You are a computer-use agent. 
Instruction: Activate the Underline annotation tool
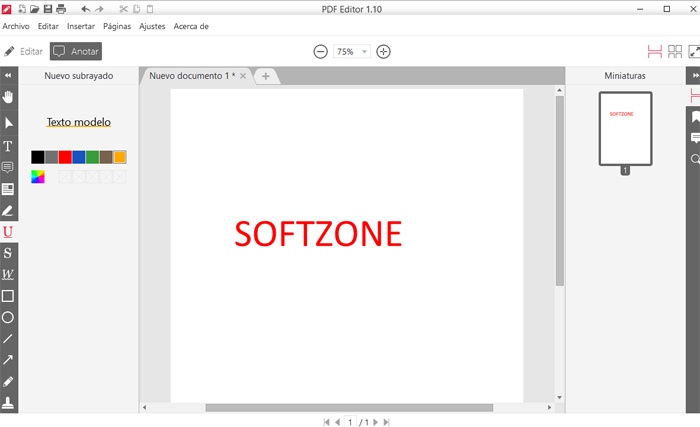tap(8, 232)
